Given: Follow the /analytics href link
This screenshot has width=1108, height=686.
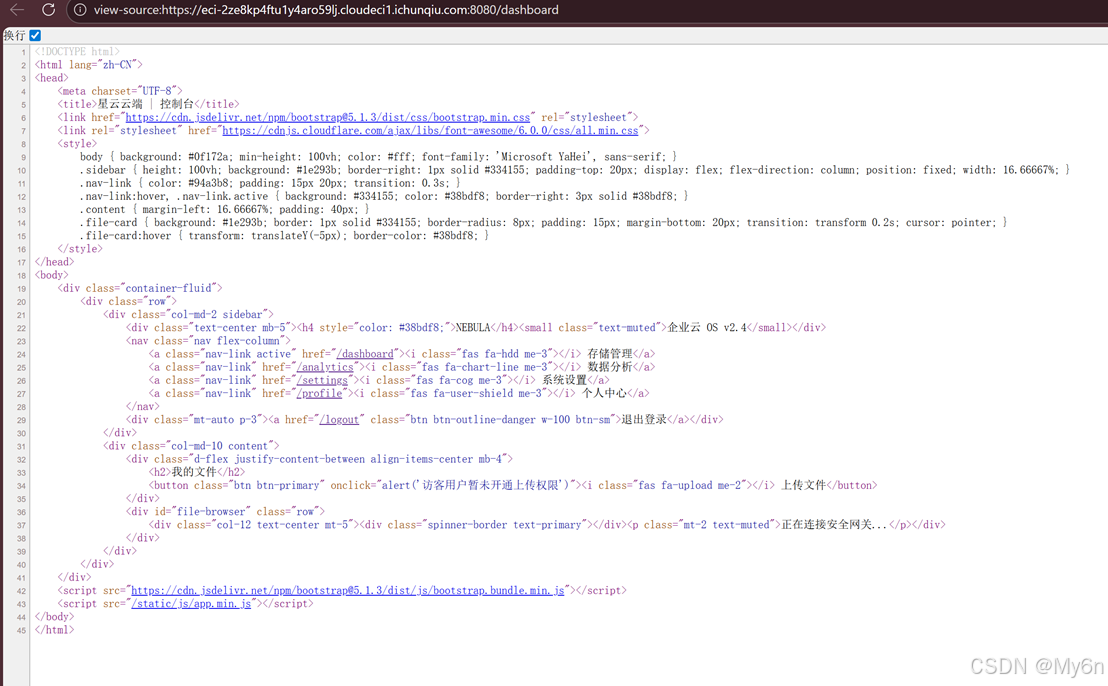Looking at the screenshot, I should pos(325,367).
